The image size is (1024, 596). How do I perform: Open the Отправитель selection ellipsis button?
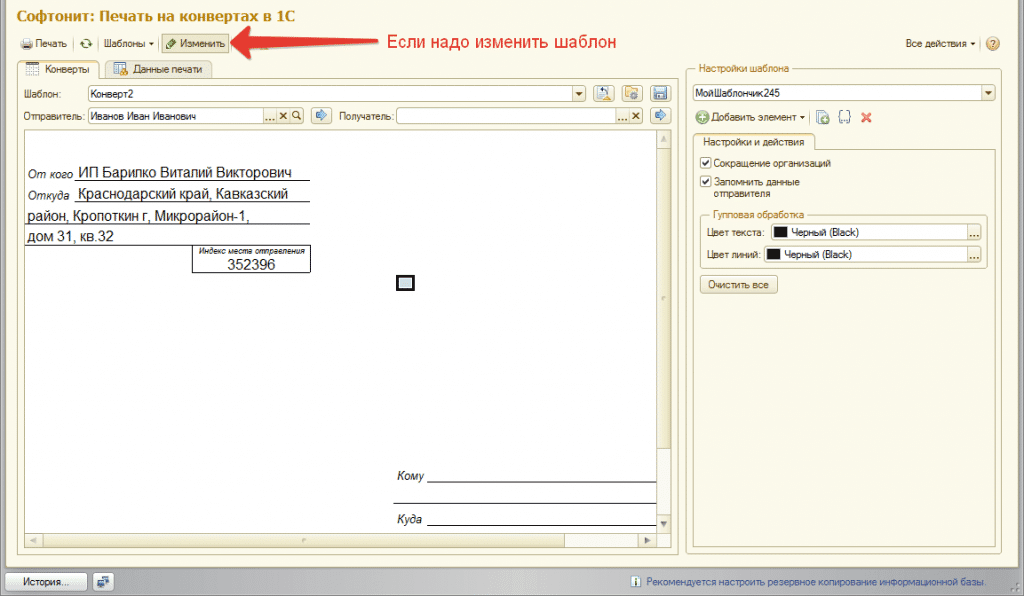270,116
